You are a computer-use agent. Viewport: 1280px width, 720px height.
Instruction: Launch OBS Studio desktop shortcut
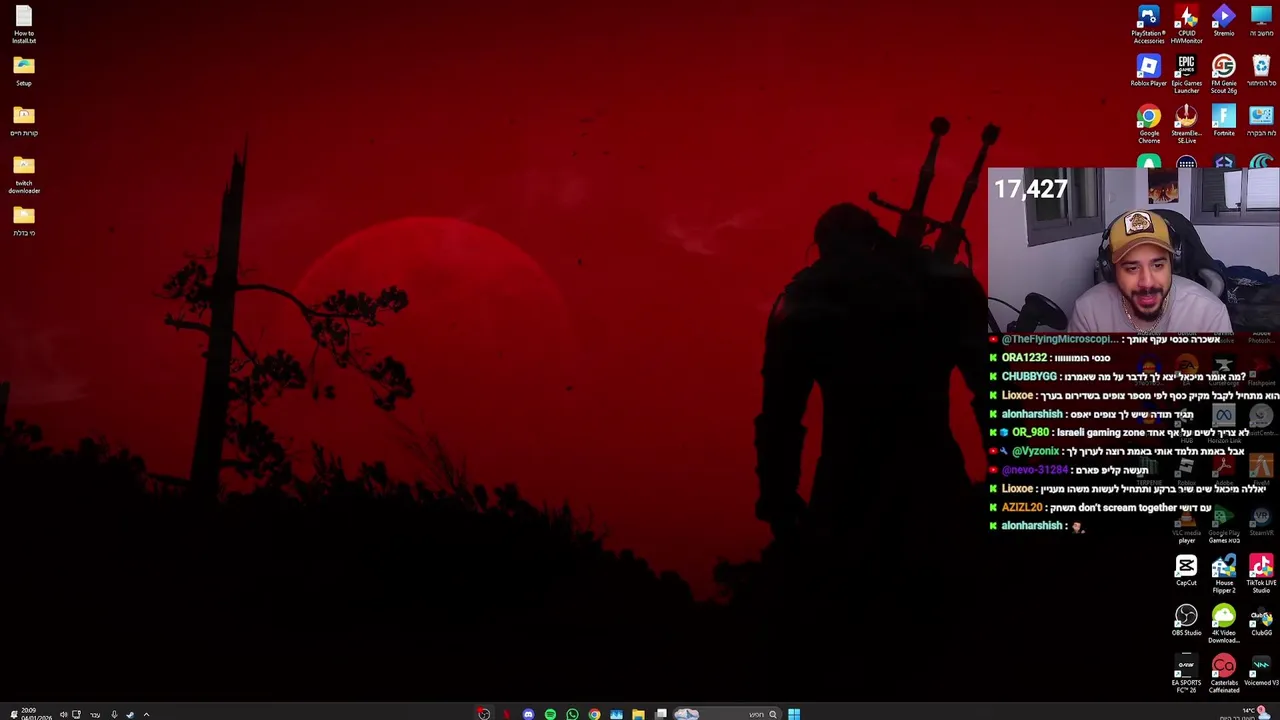tap(1186, 621)
